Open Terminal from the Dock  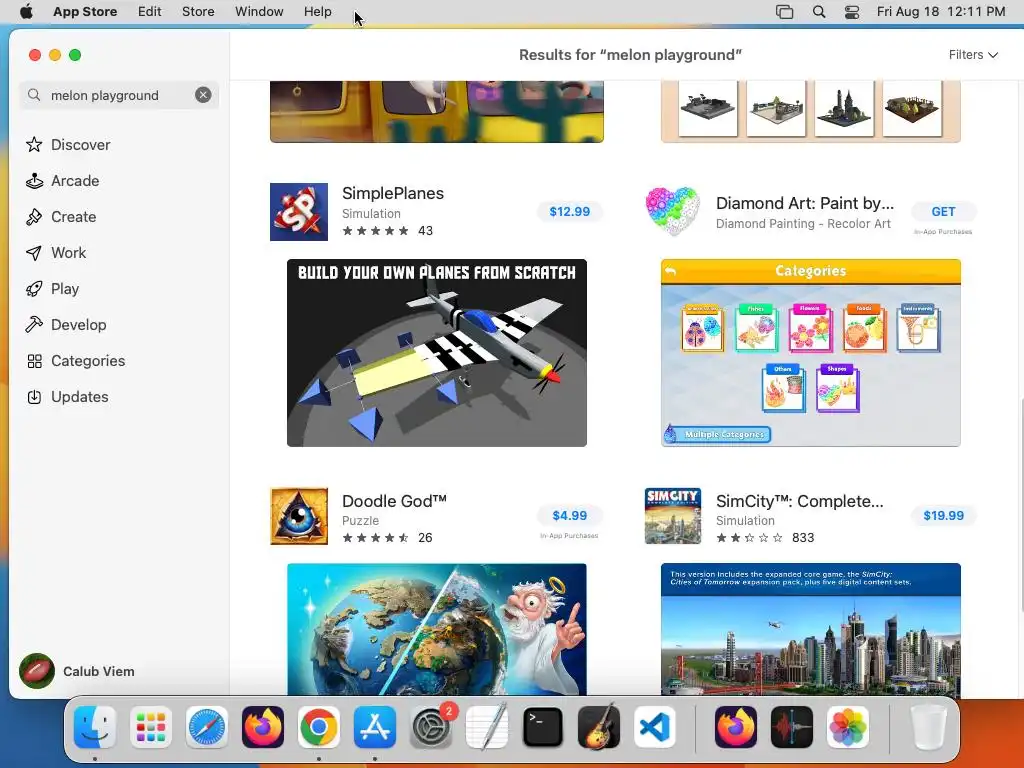coord(543,727)
